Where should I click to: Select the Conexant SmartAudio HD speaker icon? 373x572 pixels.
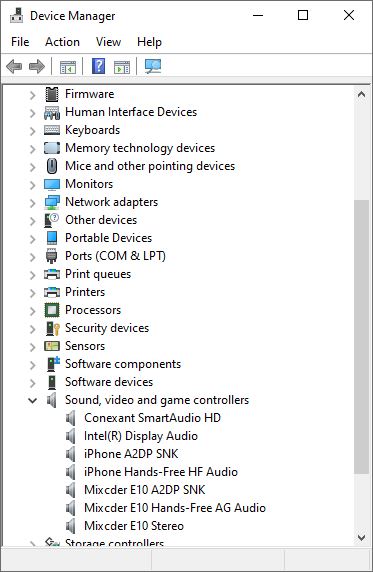click(70, 418)
